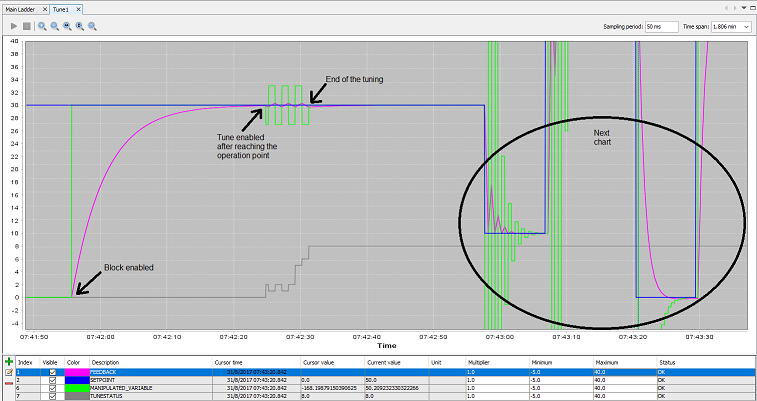This screenshot has height=401, width=757.
Task: Maximize the editor panel
Action: pos(751,8)
